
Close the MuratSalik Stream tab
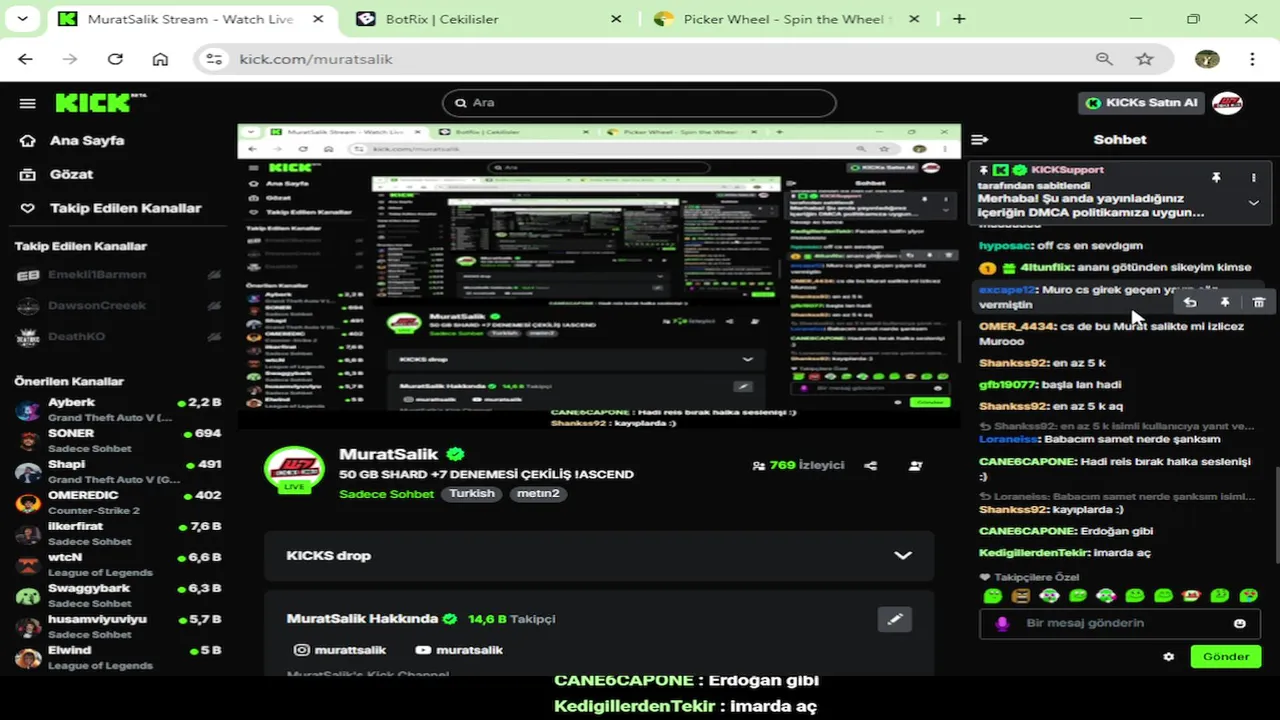click(x=317, y=19)
